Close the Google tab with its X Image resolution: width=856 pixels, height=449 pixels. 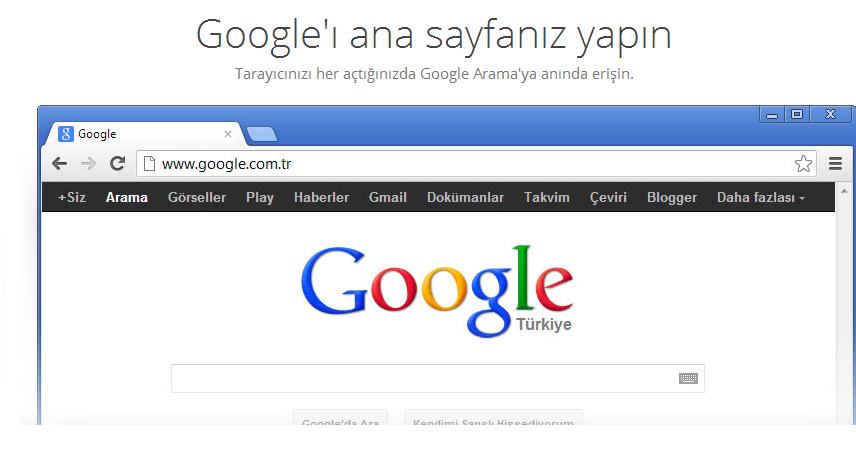(x=228, y=134)
